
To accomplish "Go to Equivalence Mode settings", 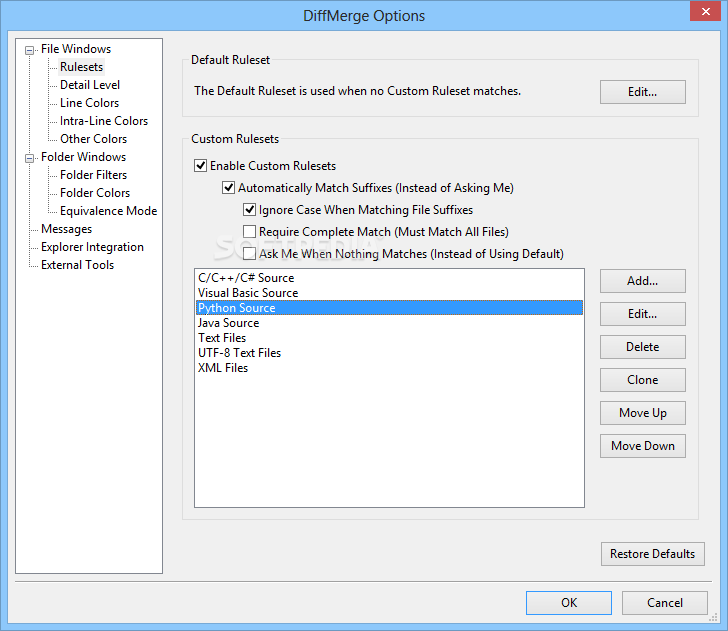I will [x=108, y=211].
